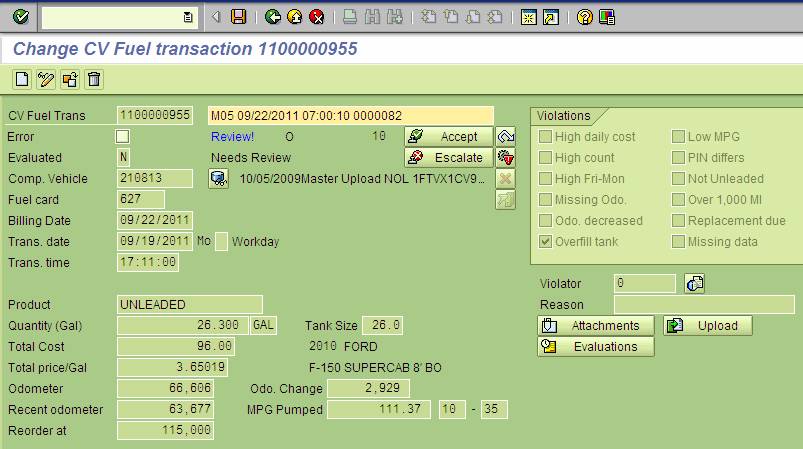Viewport: 803px width, 449px height.
Task: Click the Previous Page icon
Action: click(x=451, y=17)
